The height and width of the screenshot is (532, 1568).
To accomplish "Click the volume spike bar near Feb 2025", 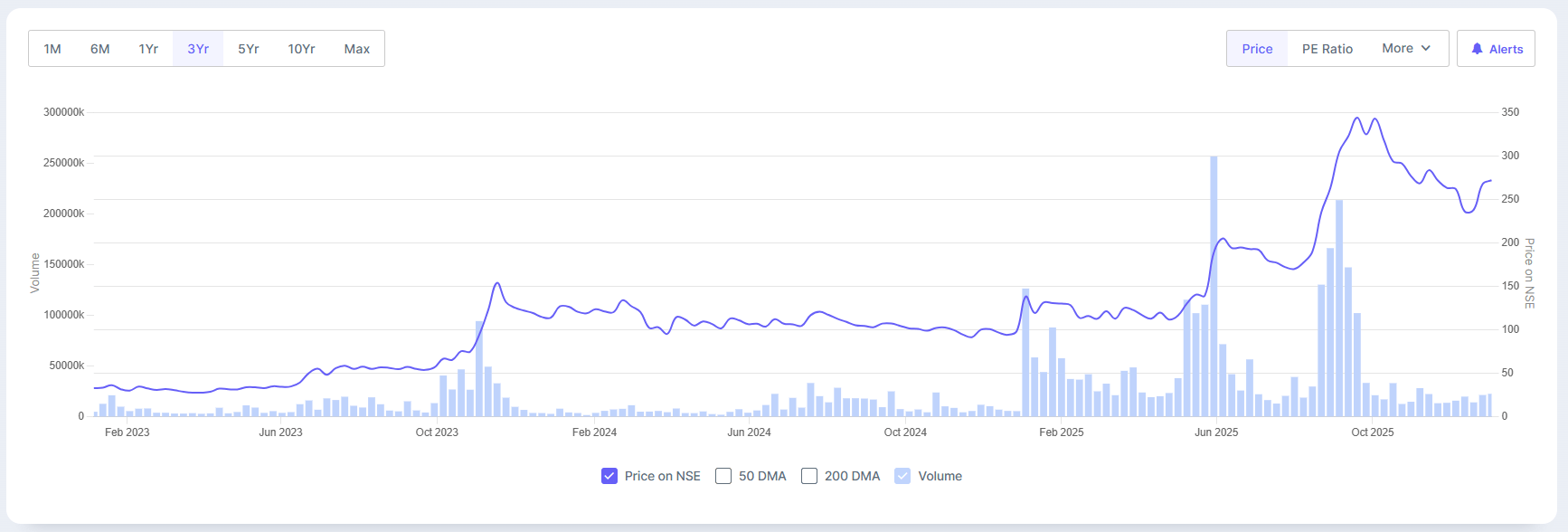I will 1025,353.
